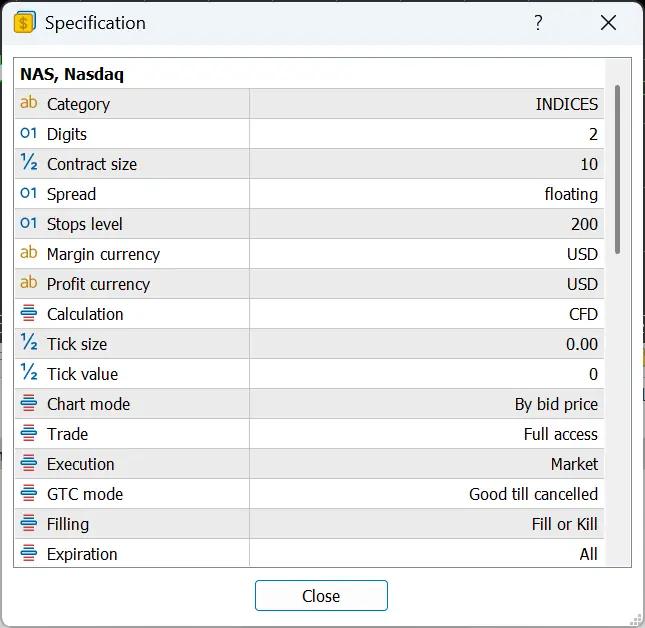This screenshot has height=628, width=645.
Task: Click the 'Full access' value
Action: 561,435
